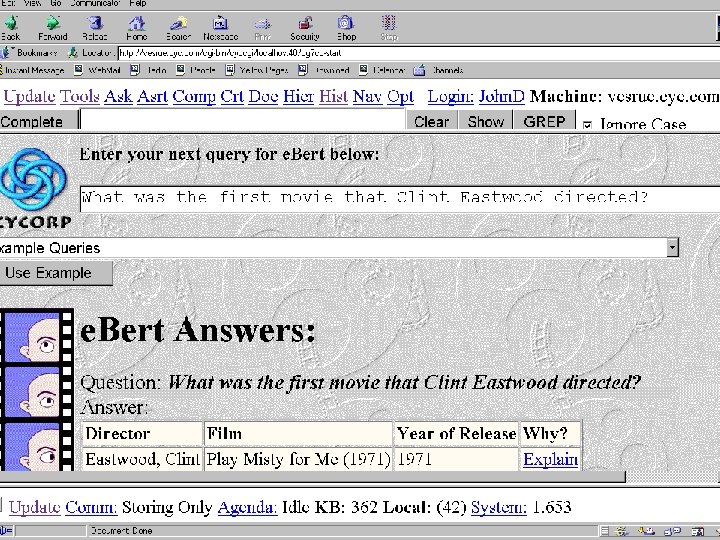Open the Hist link
Viewport: 720px width, 540px height.
[334, 96]
